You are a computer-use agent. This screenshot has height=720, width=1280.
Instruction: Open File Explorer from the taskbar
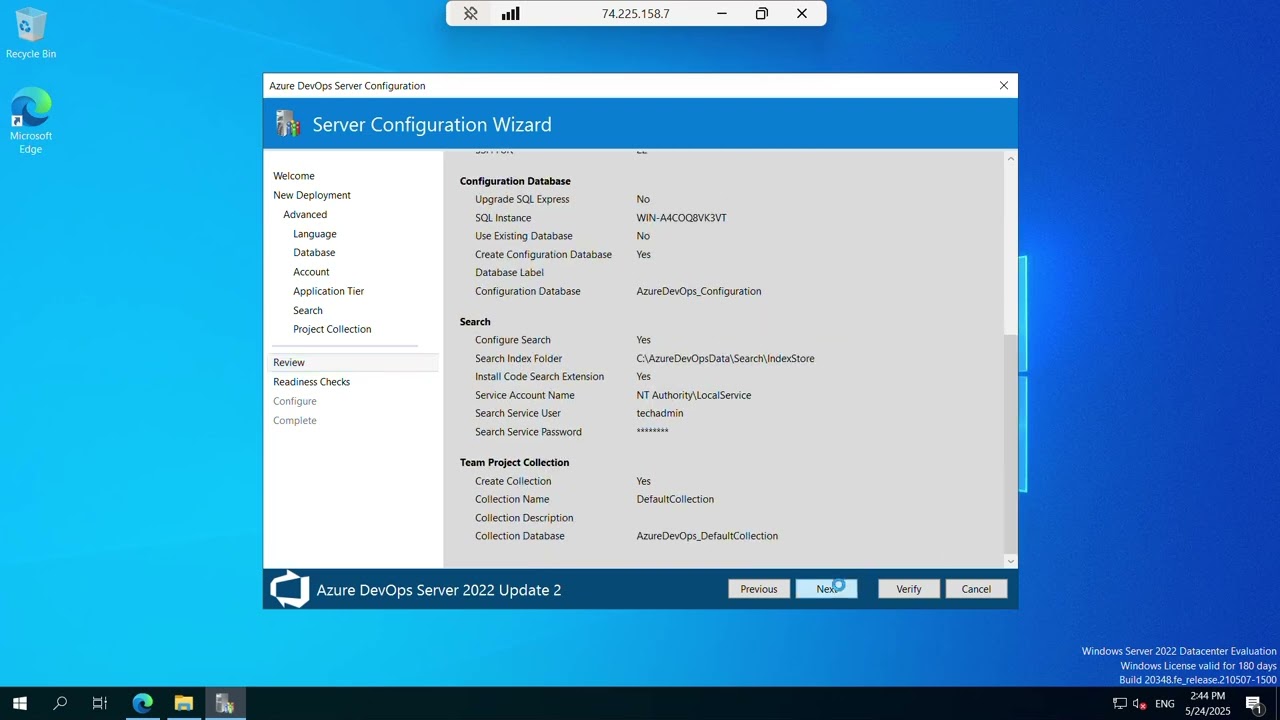click(184, 703)
